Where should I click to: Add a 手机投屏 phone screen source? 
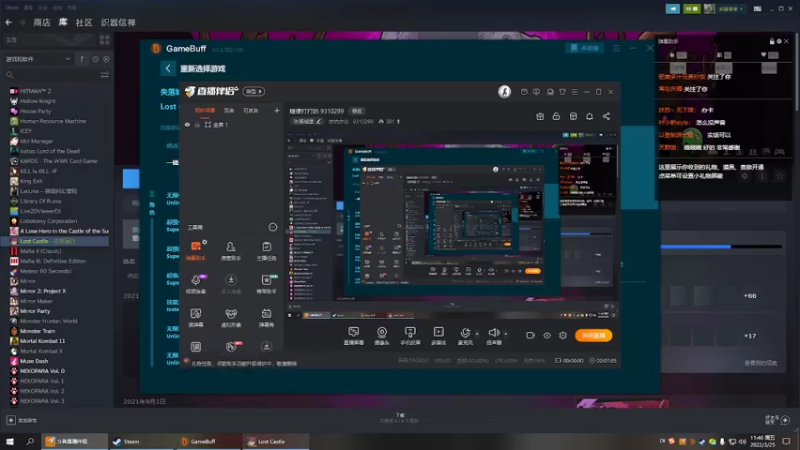(410, 335)
